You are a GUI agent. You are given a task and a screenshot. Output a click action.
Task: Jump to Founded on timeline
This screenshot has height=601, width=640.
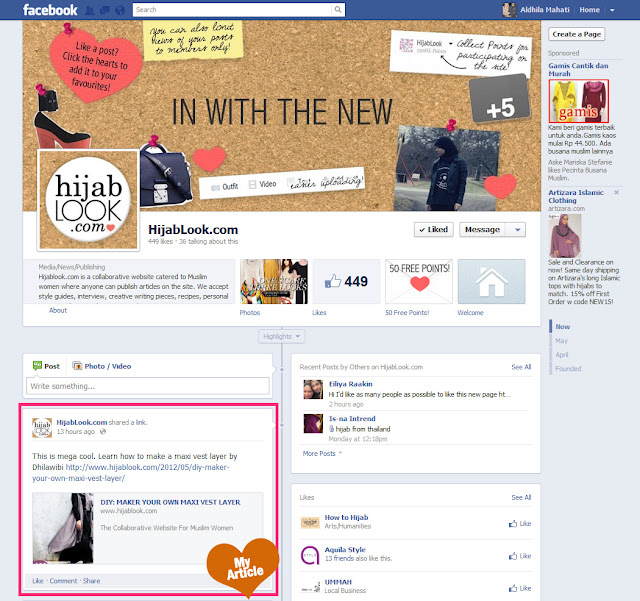[x=568, y=369]
